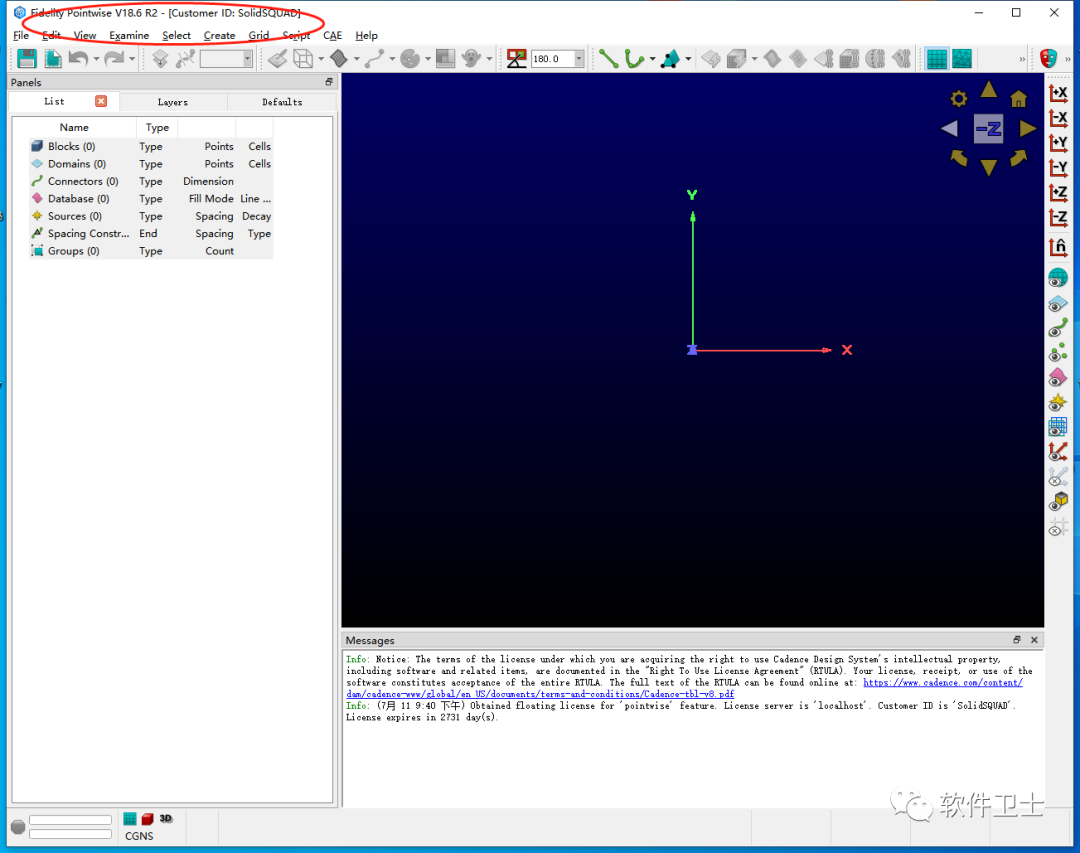Set view to -X axis
This screenshot has height=853, width=1080.
(x=1058, y=118)
